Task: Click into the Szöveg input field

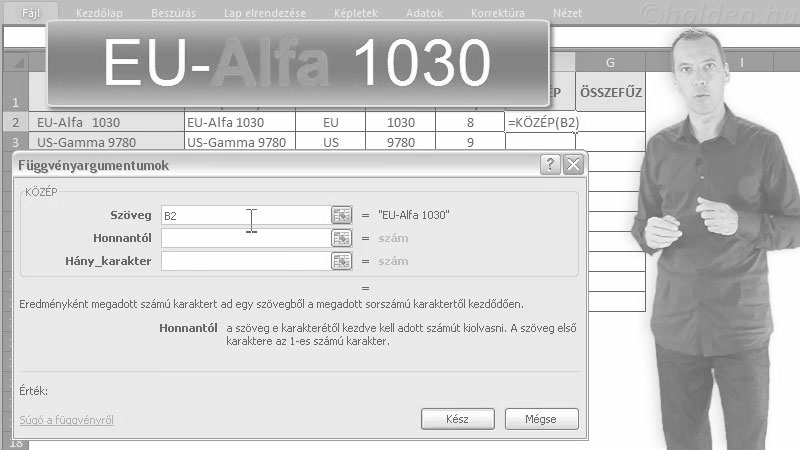Action: (244, 215)
